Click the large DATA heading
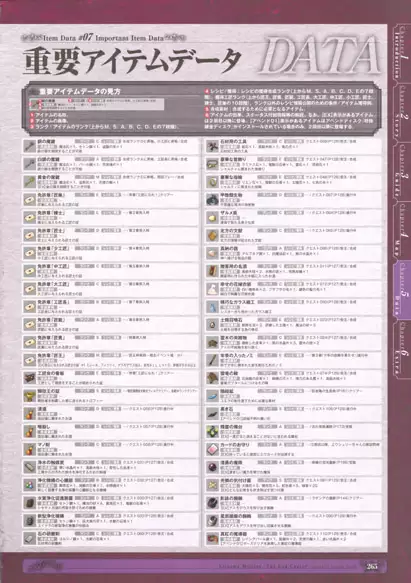 (x=321, y=55)
